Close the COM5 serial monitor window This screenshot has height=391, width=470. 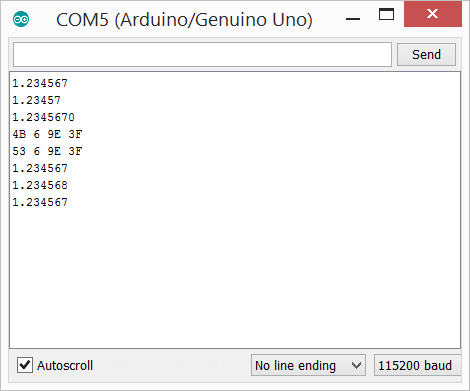(433, 14)
